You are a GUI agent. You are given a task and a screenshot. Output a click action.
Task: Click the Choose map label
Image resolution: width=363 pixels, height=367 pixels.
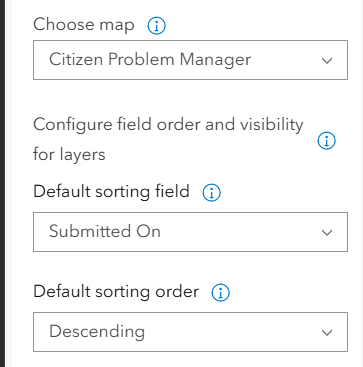84,25
